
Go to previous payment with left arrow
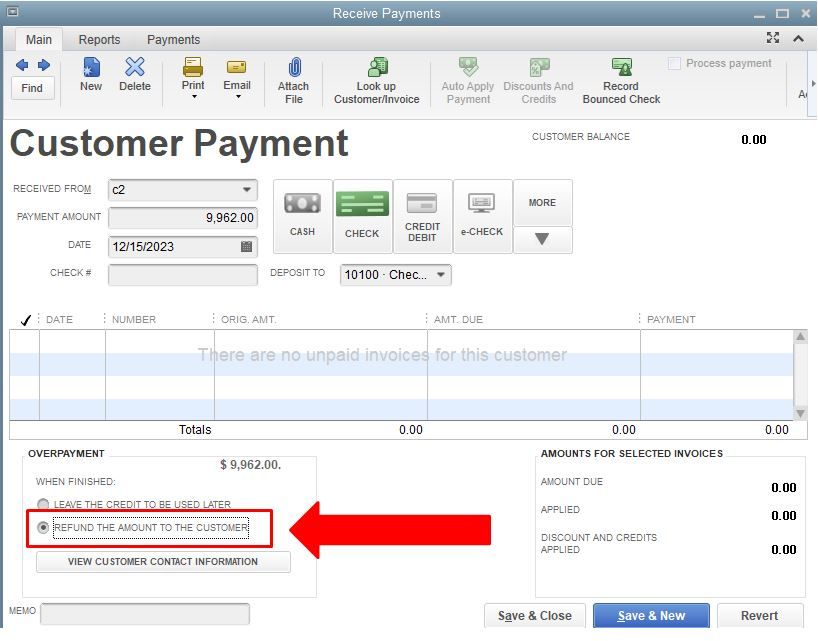pos(22,65)
